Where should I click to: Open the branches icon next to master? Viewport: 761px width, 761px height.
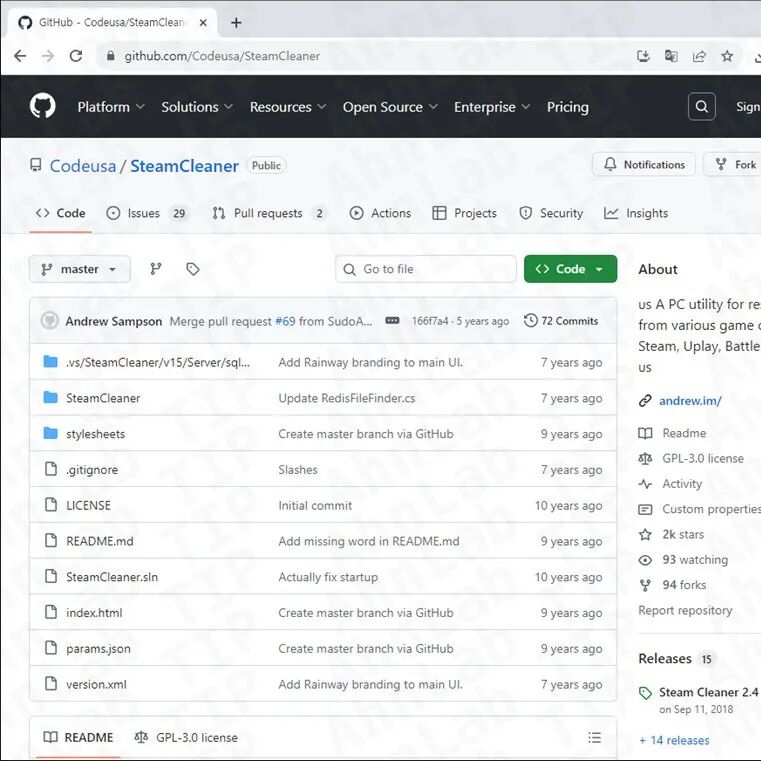click(156, 269)
